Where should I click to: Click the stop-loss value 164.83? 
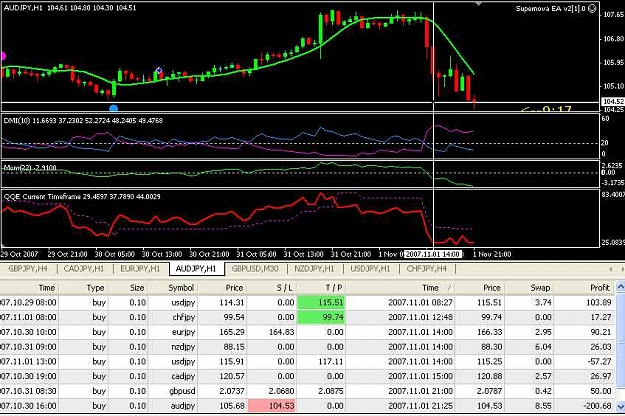pyautogui.click(x=281, y=332)
